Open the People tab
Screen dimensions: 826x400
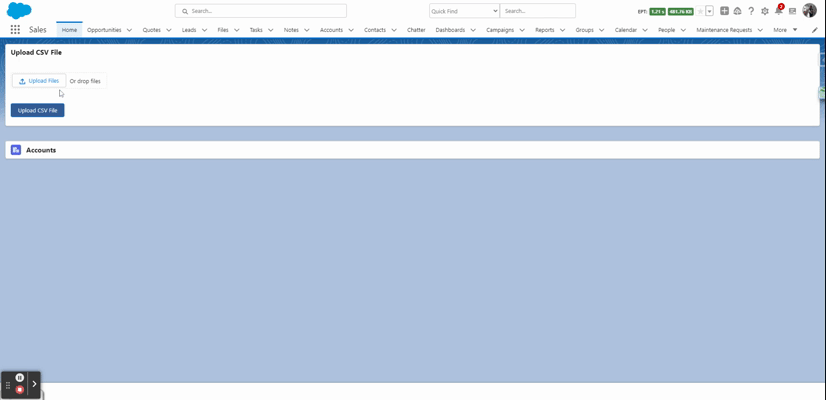[666, 30]
